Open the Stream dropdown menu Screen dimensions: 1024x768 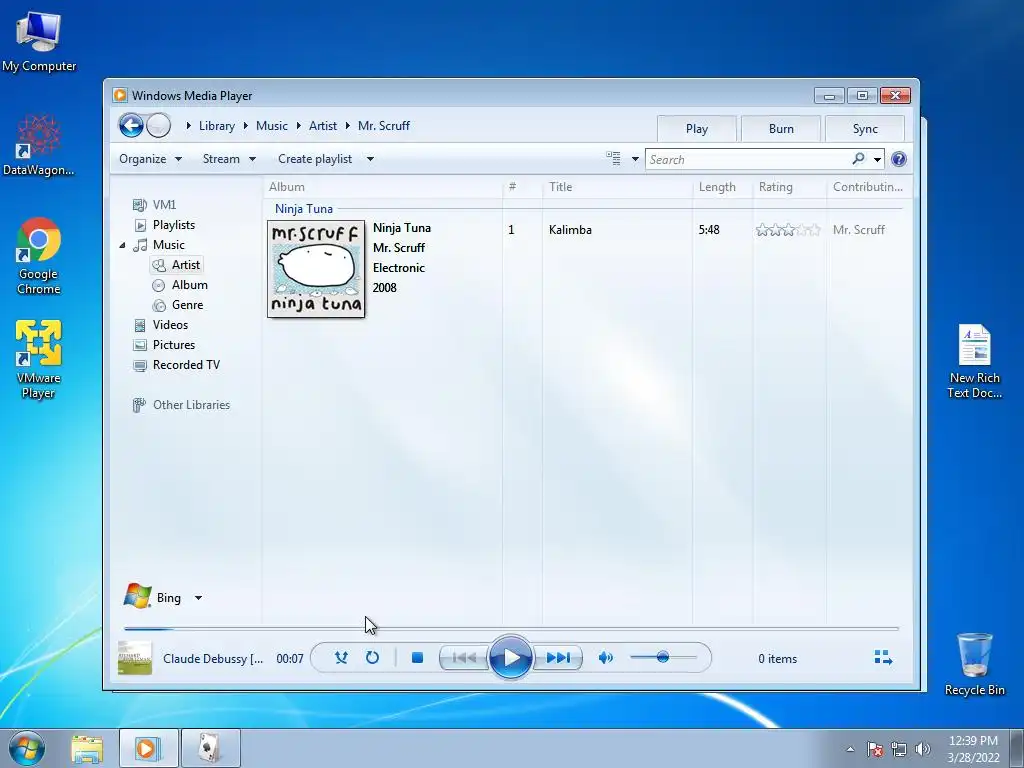229,159
